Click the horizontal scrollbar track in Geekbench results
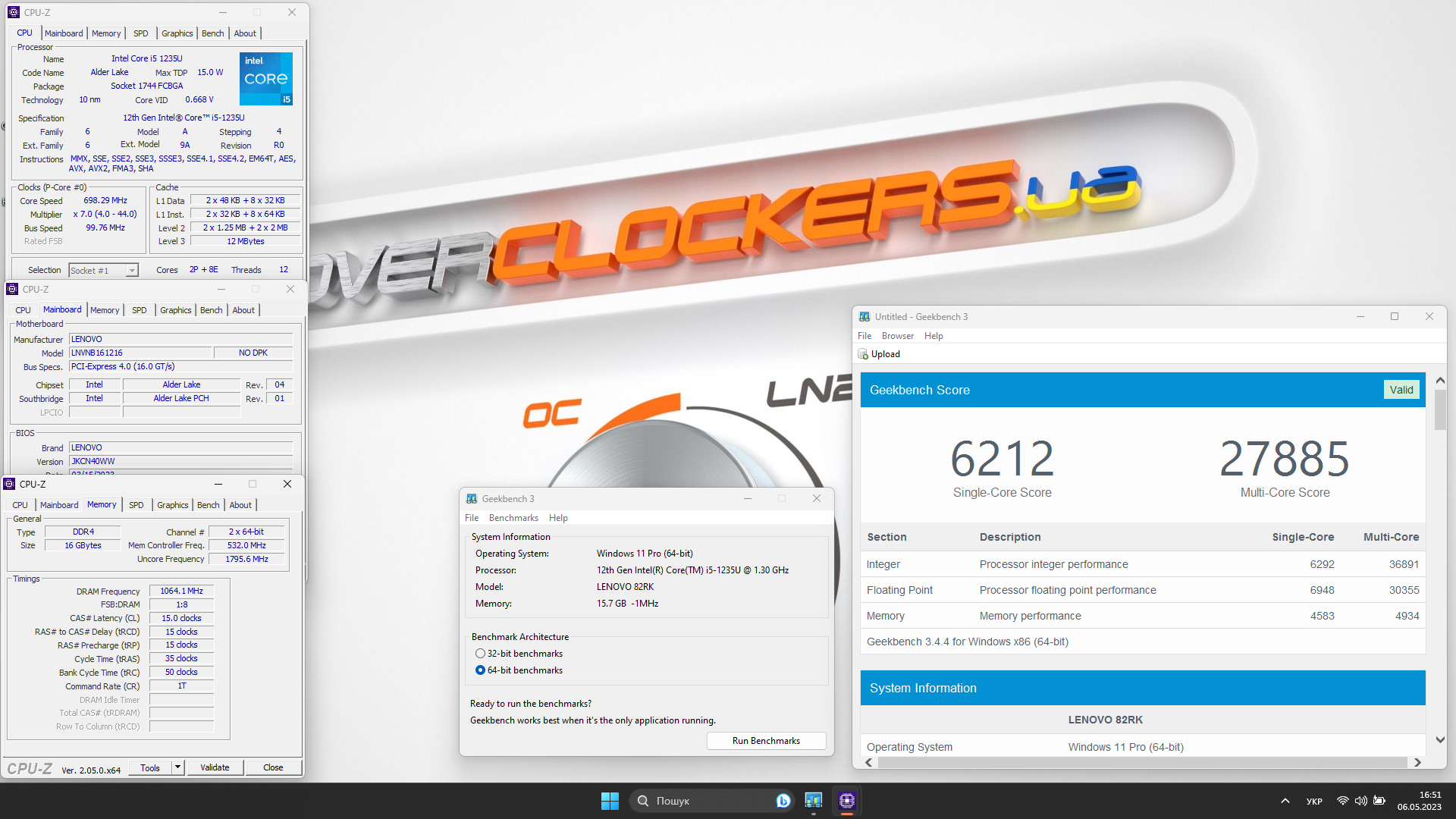The width and height of the screenshot is (1456, 819). [1143, 763]
